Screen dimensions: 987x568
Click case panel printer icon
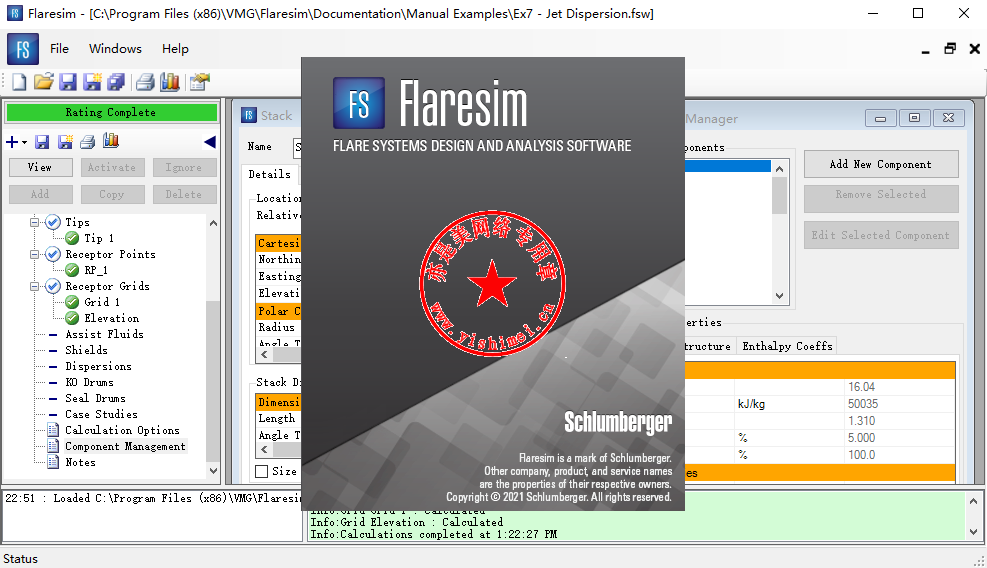pyautogui.click(x=88, y=142)
